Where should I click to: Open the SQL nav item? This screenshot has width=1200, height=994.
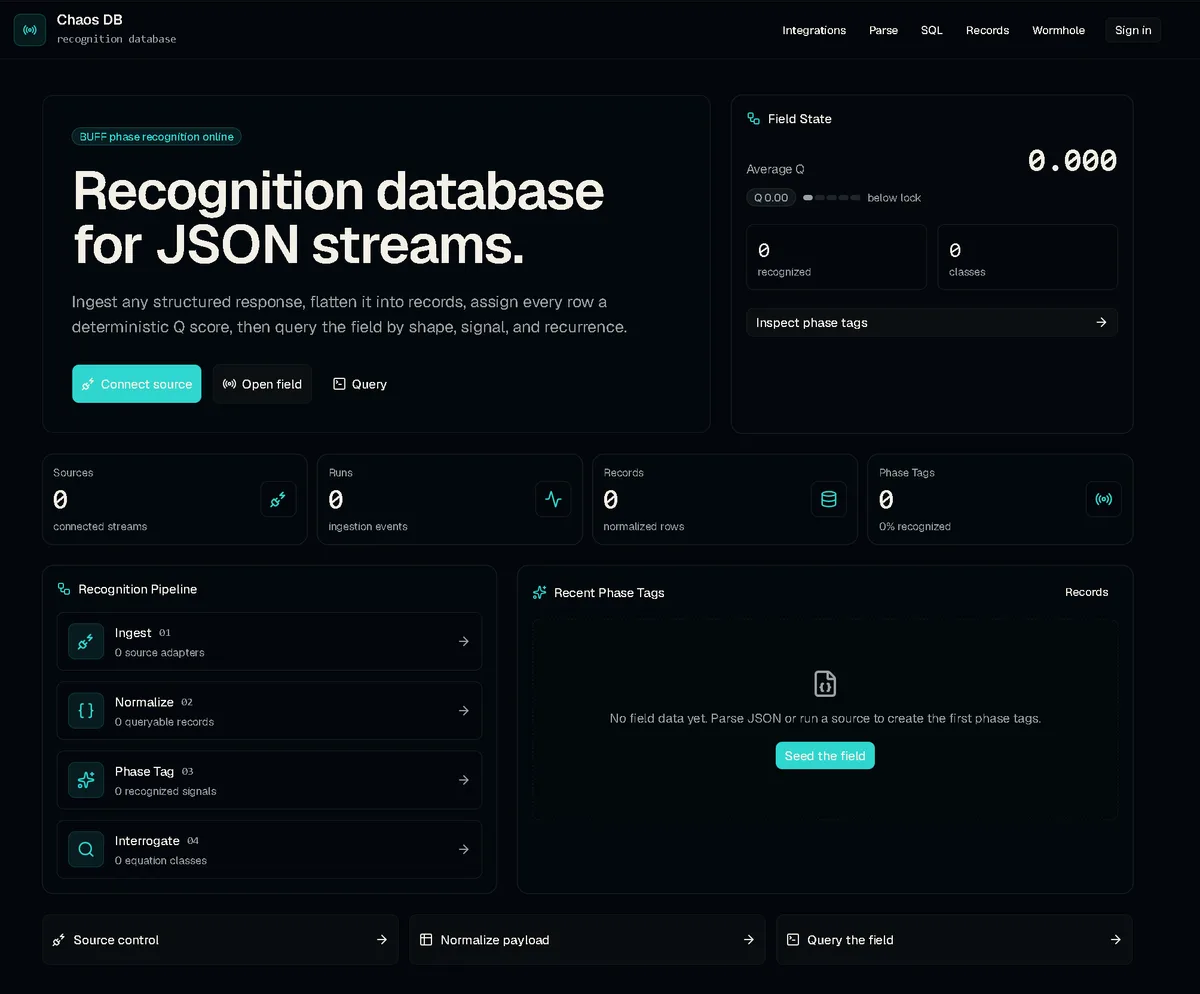click(931, 30)
